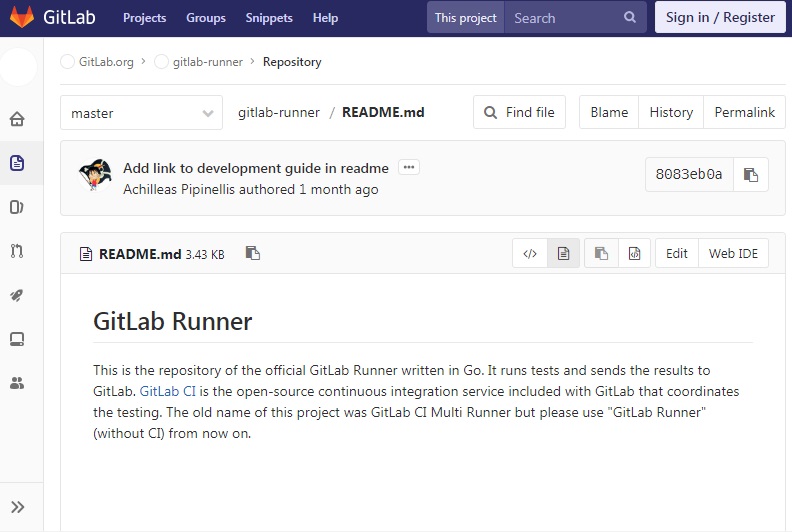Screen dimensions: 792x532
Task: Click the GitLab fox logo
Action: [21, 17]
